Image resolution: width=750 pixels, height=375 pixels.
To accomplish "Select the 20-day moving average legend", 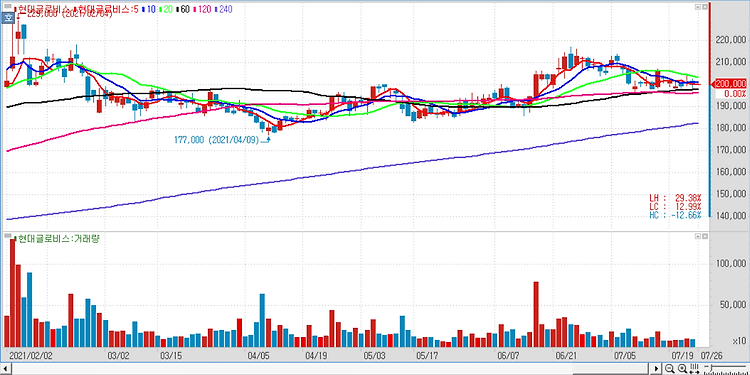I will click(x=166, y=10).
